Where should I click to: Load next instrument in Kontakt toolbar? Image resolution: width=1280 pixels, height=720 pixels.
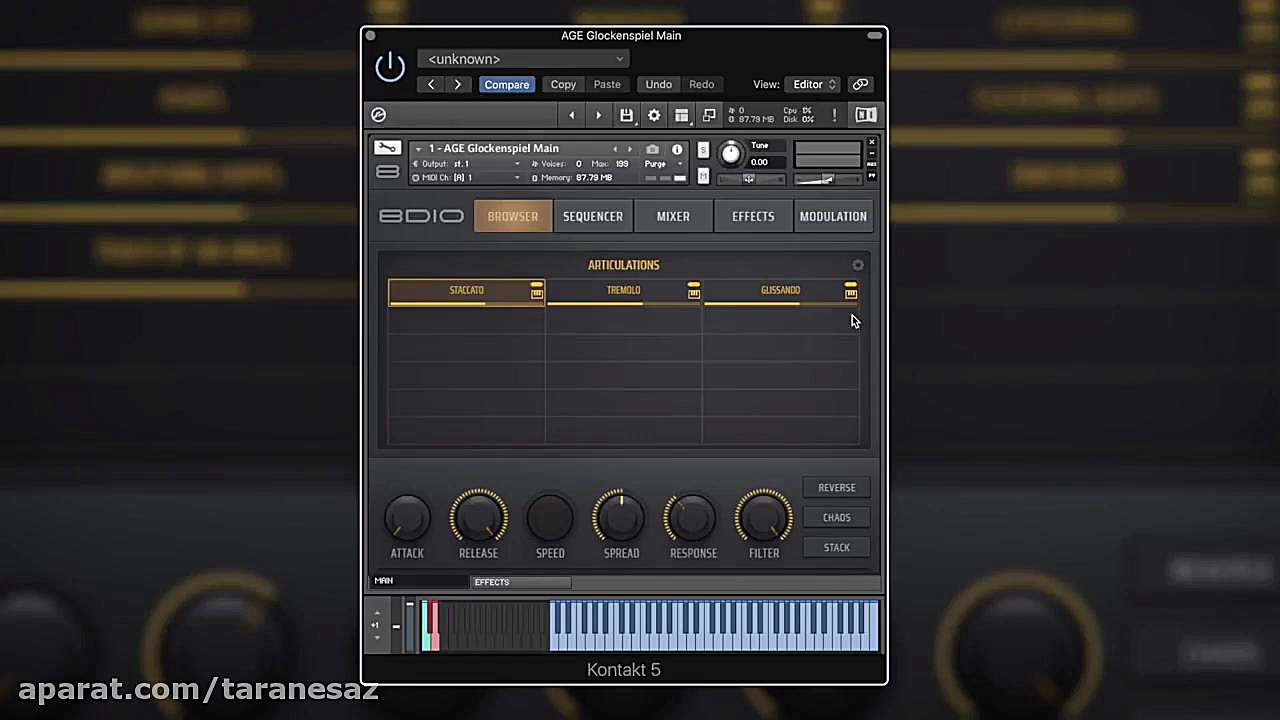[598, 115]
